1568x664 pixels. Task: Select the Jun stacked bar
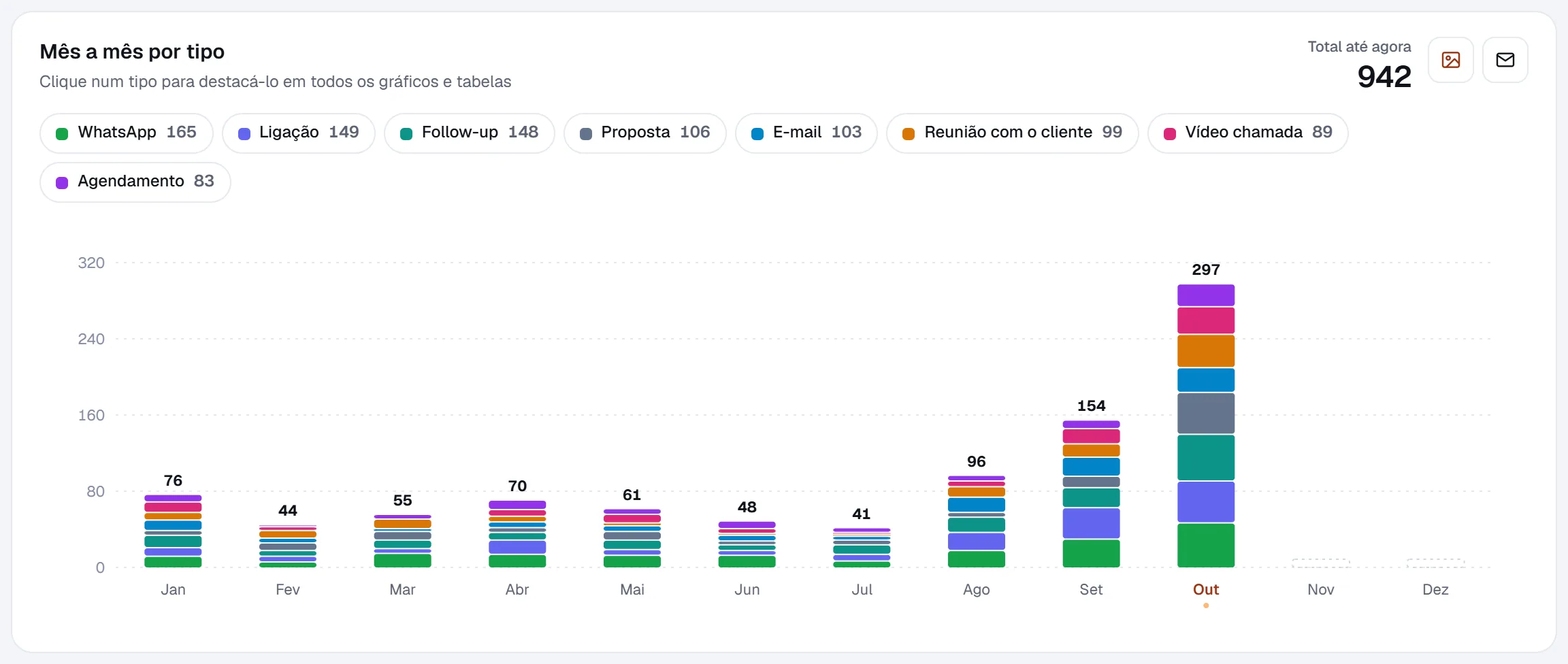tap(747, 544)
